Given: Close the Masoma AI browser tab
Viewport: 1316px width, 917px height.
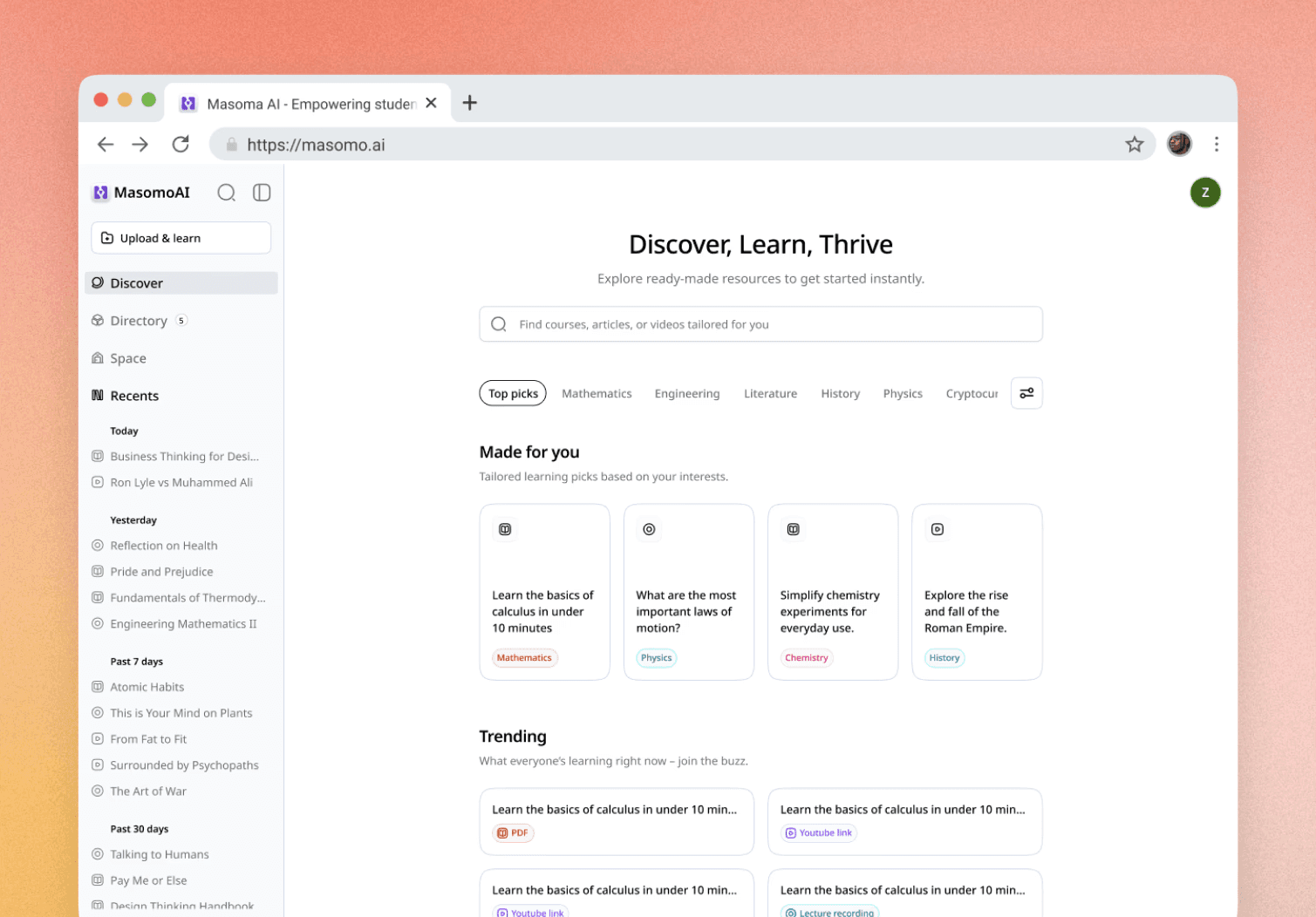Looking at the screenshot, I should tap(431, 103).
